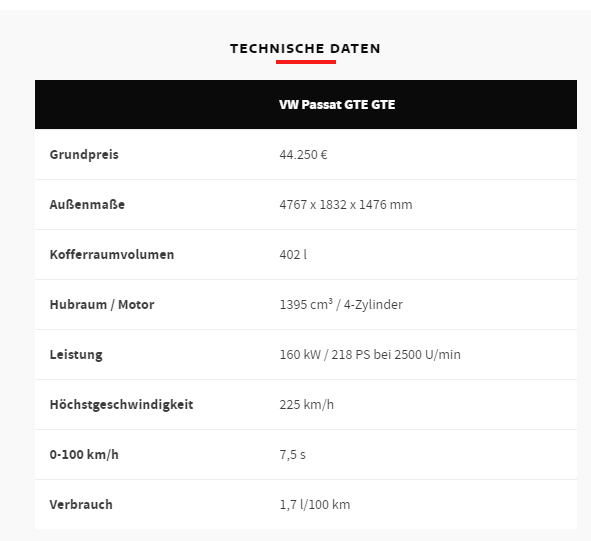The width and height of the screenshot is (591, 541).
Task: Select the 160 kW / 218 PS value
Action: (x=325, y=354)
